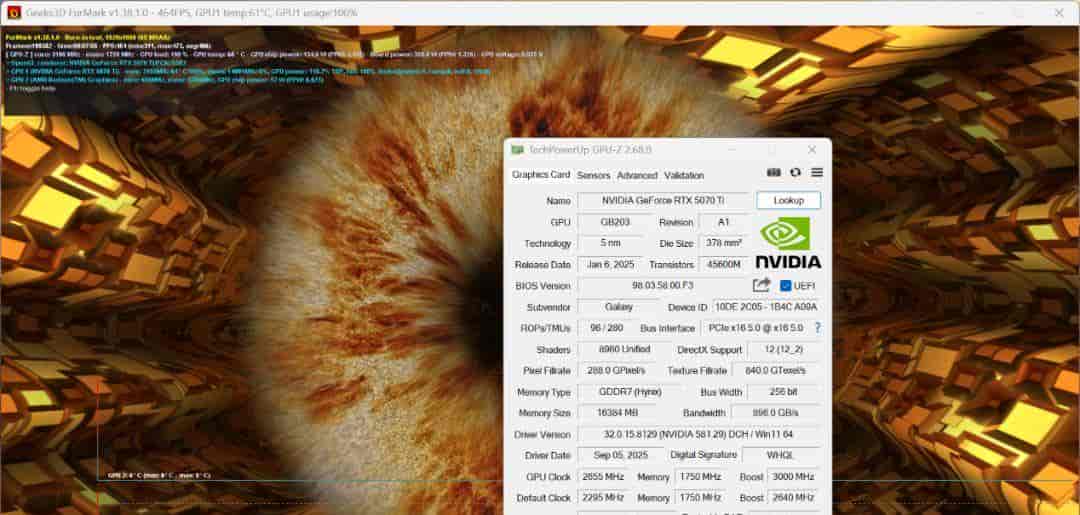Screen dimensions: 1080x515
Task: Close the FurMark window
Action: (x=1059, y=12)
